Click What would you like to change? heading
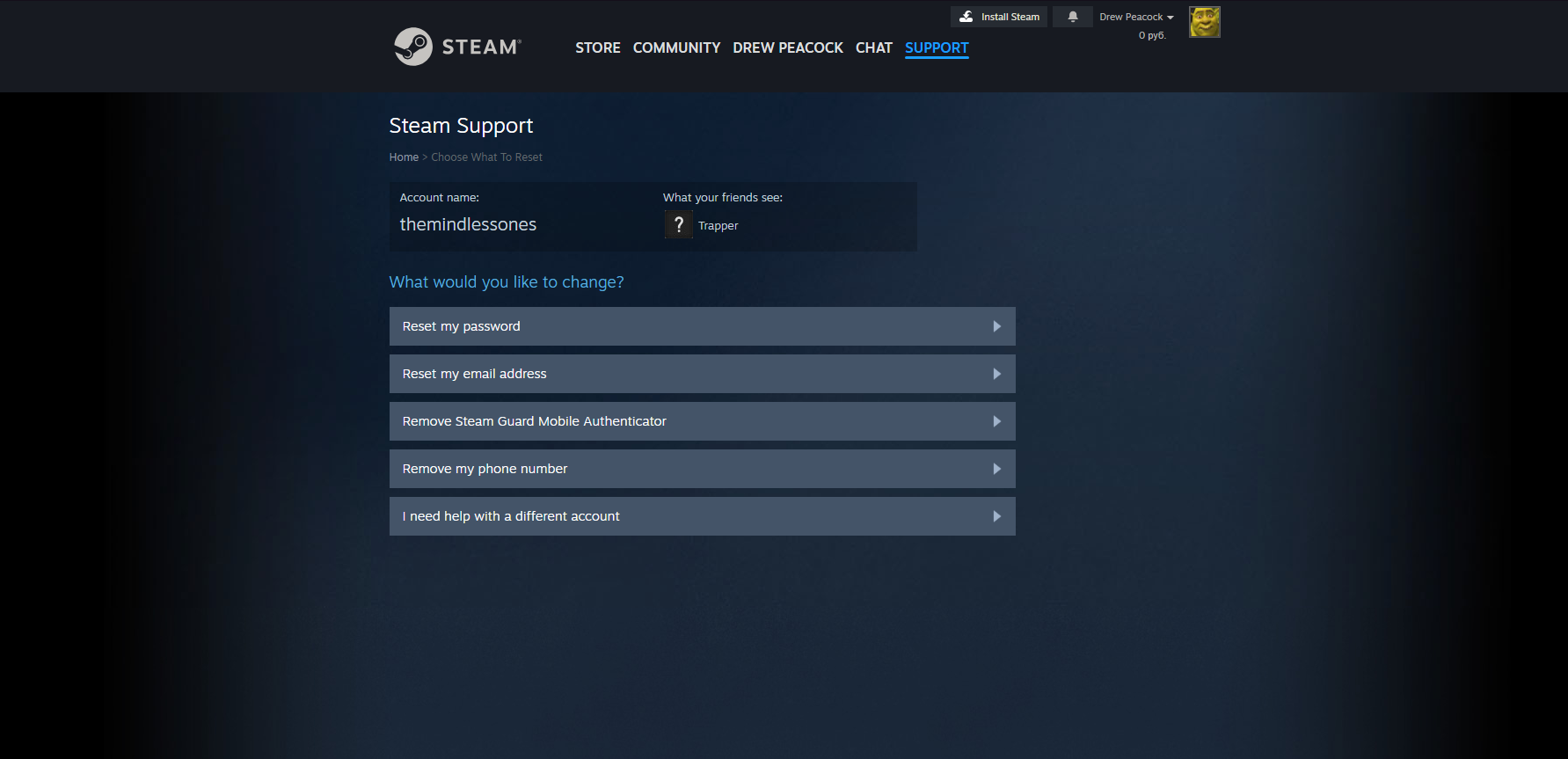 pyautogui.click(x=507, y=282)
